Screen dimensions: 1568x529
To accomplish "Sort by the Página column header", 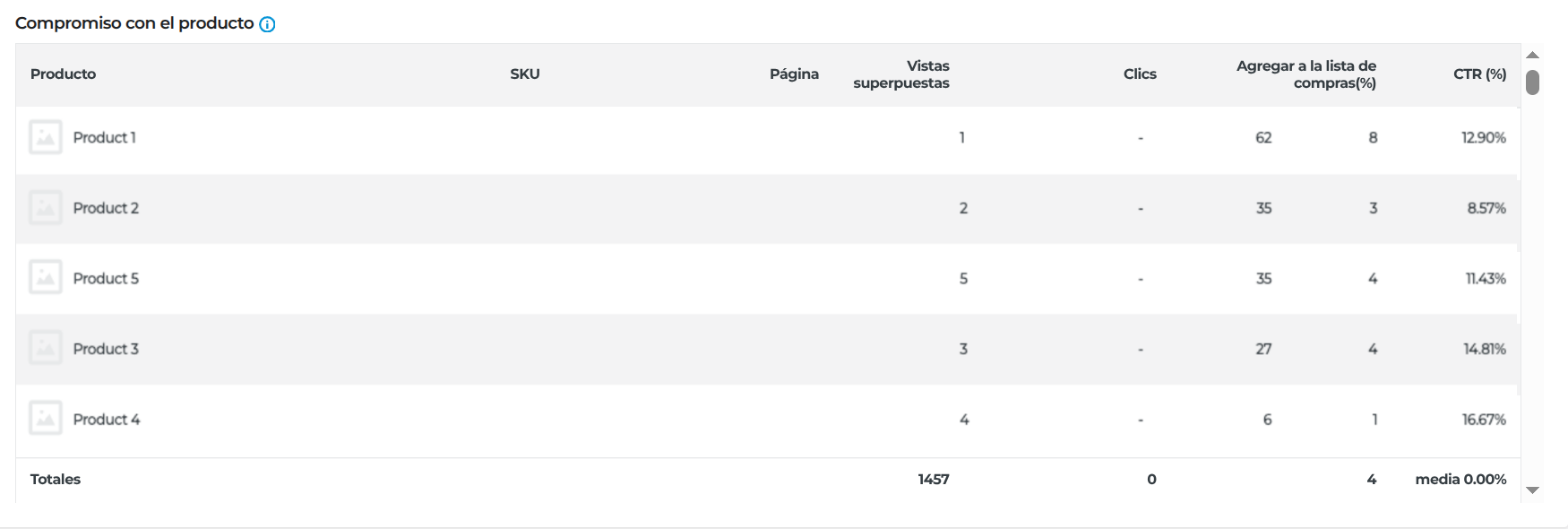I will coord(794,74).
